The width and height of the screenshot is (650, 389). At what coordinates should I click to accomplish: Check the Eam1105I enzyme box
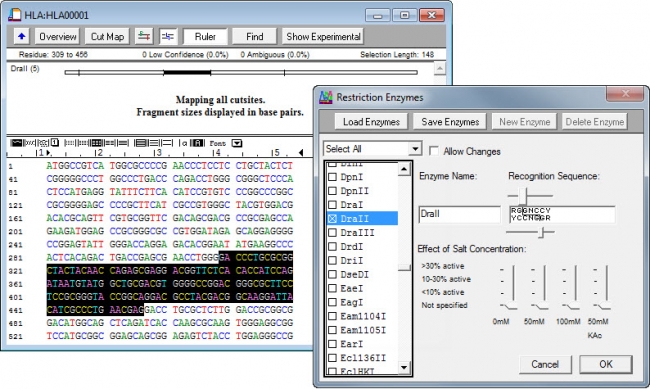332,330
